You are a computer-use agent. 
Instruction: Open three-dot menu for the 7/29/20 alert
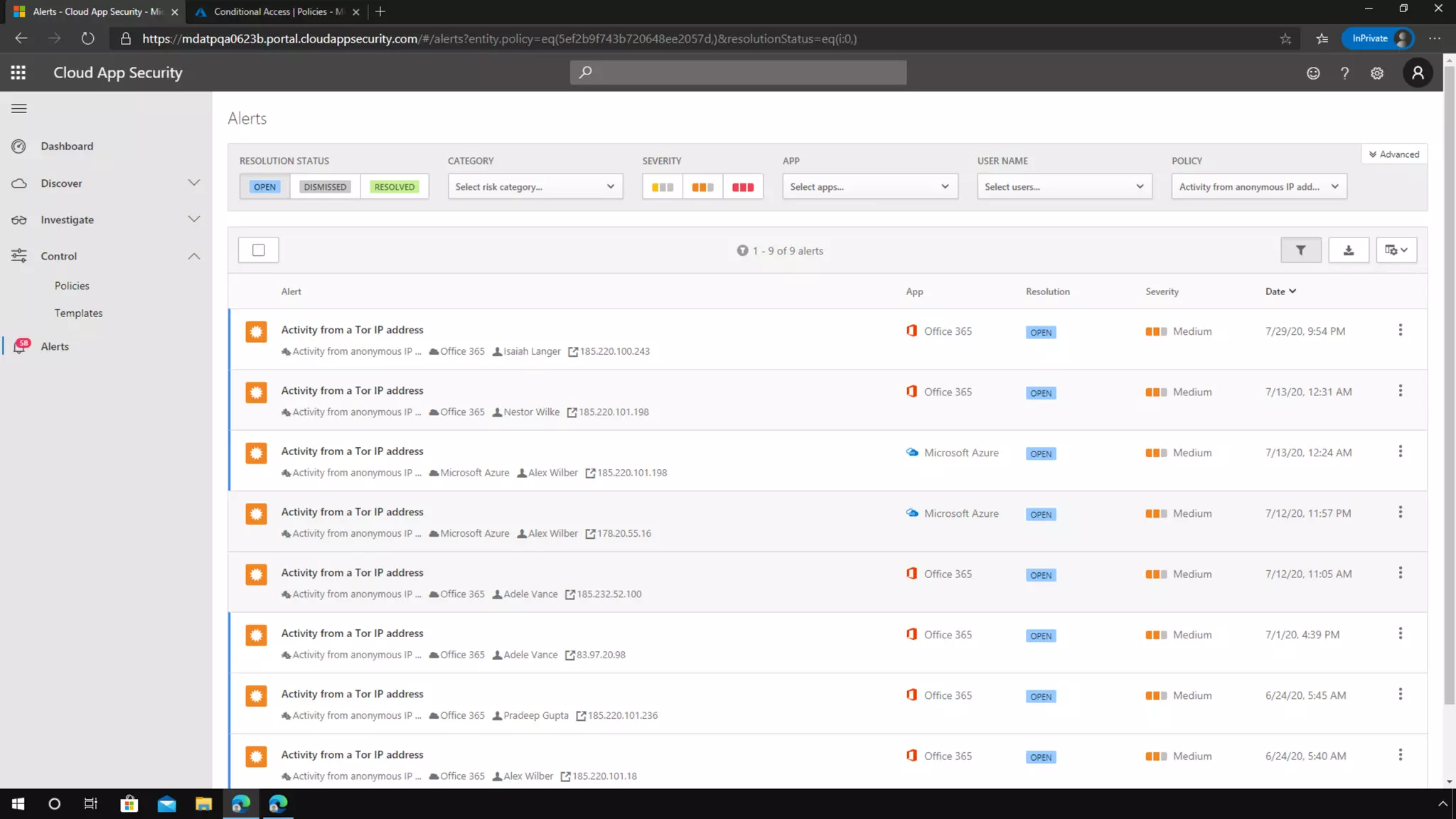pos(1400,330)
